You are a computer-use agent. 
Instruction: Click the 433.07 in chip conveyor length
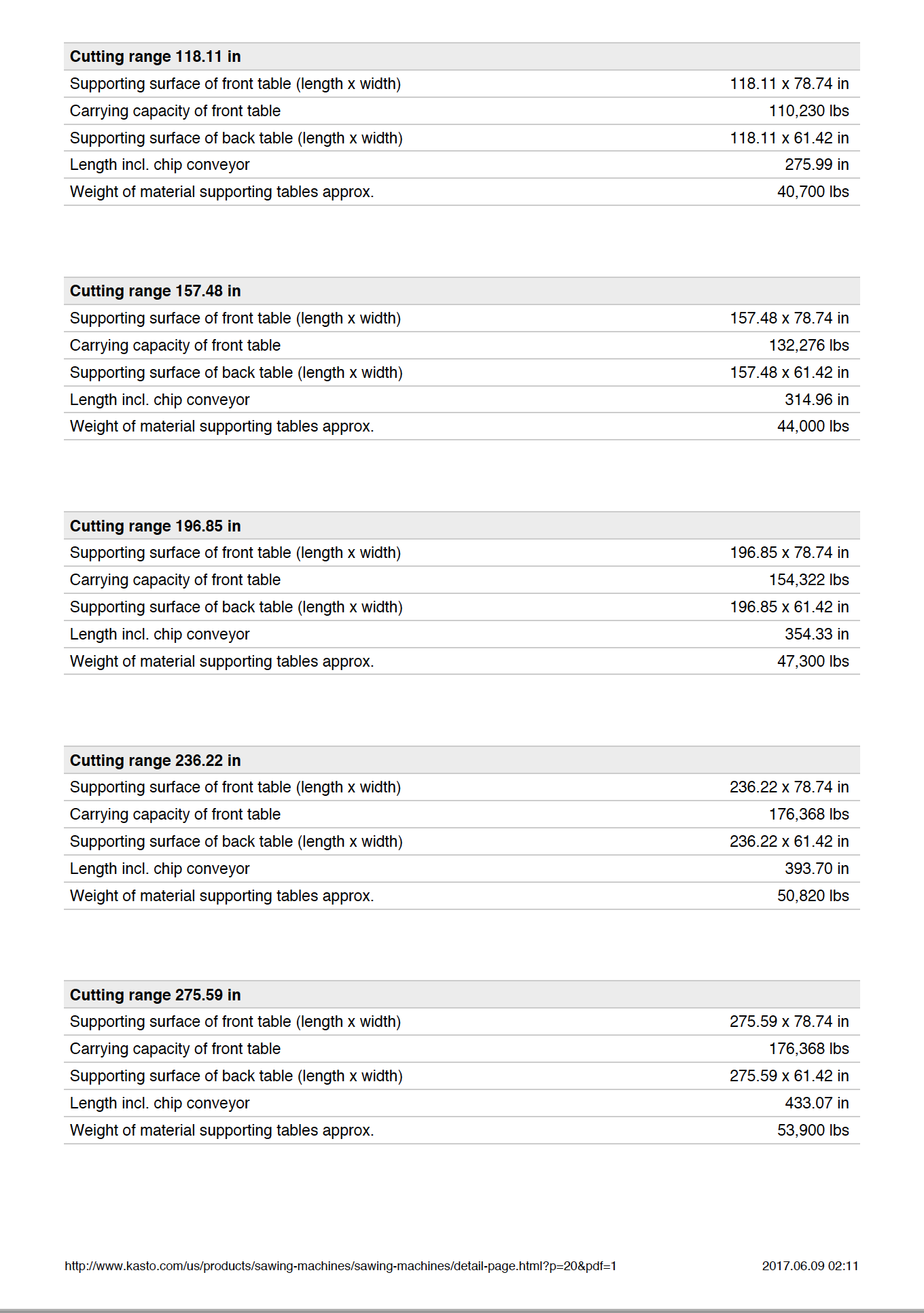817,1103
